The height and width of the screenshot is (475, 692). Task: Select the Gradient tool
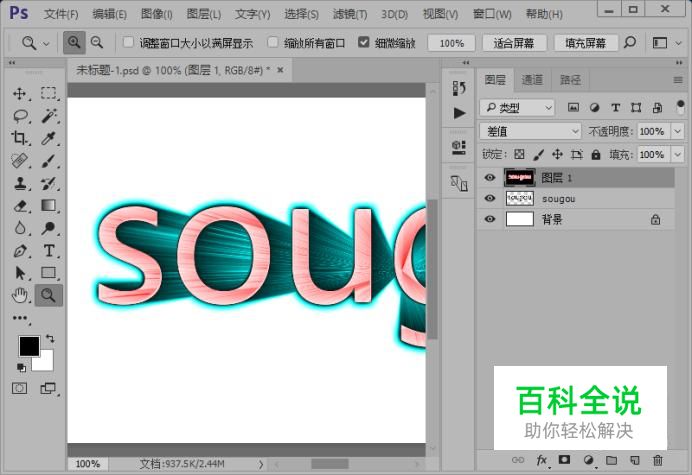(x=49, y=206)
